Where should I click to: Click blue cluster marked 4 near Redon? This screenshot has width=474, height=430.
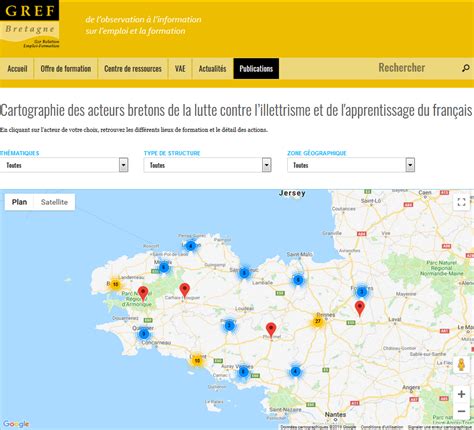click(x=295, y=371)
